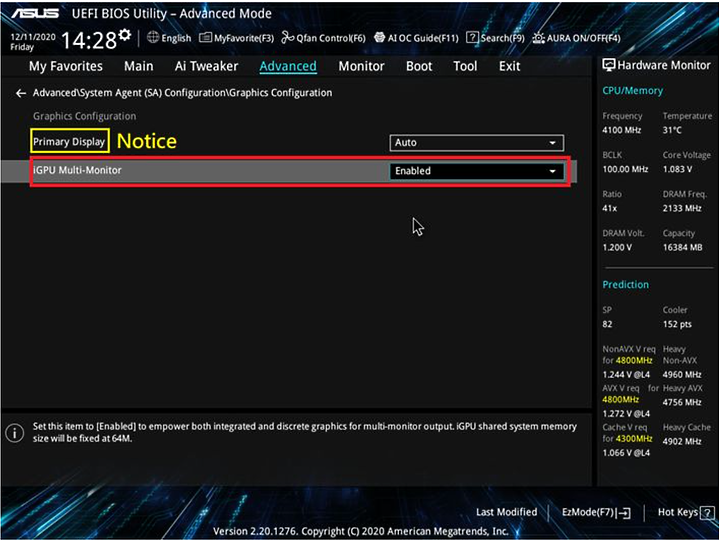Click the Search question mark icon
This screenshot has height=541, width=720.
472,38
